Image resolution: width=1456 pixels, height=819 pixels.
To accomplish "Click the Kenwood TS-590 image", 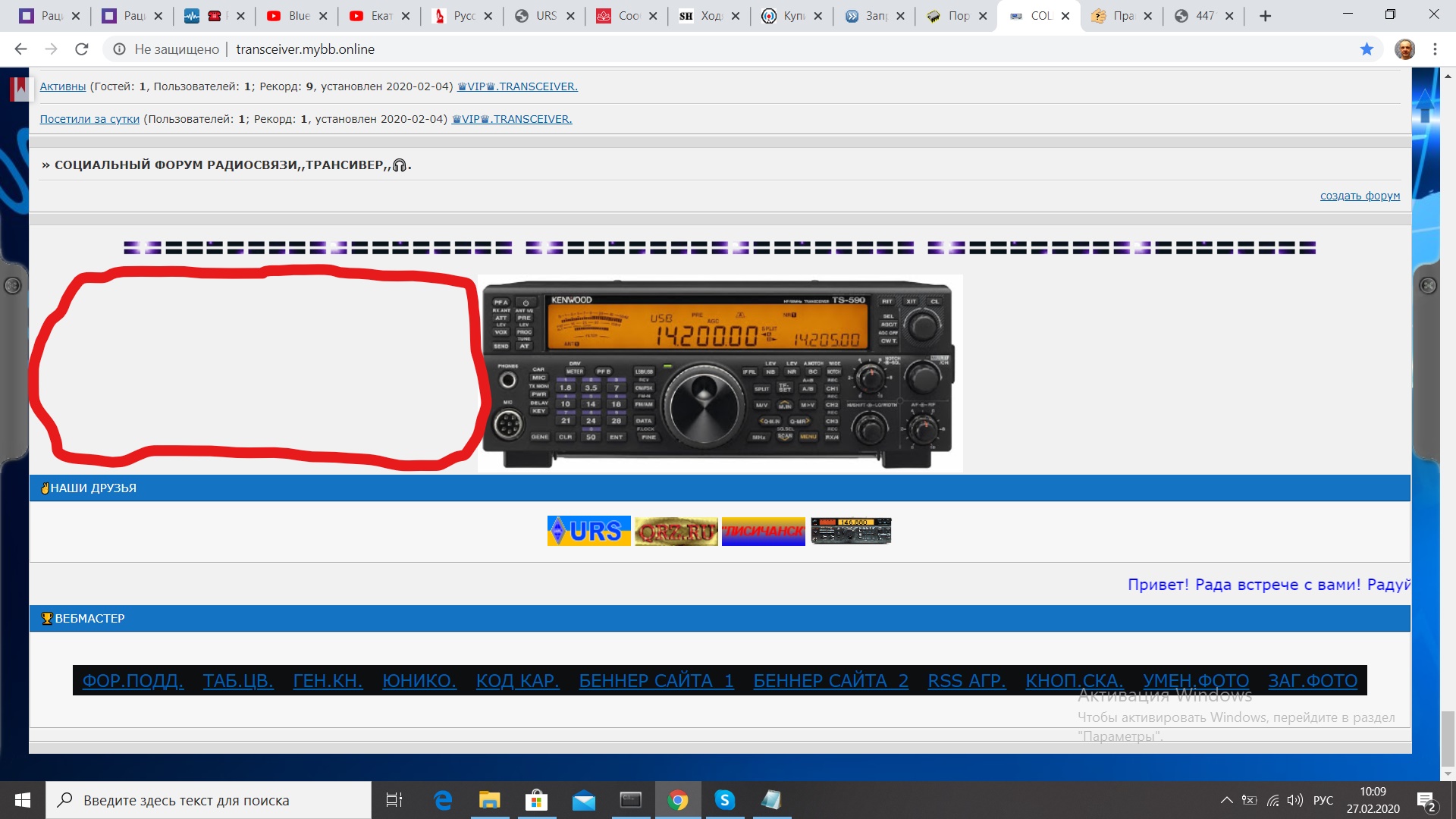I will pos(720,374).
